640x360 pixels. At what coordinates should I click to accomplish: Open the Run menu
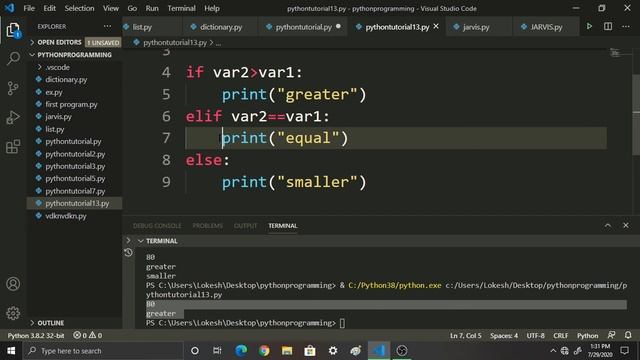click(152, 8)
